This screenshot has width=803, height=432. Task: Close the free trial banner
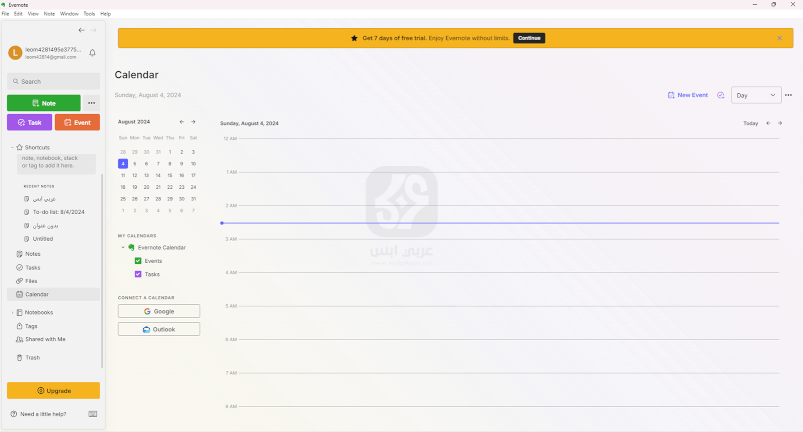click(x=779, y=38)
